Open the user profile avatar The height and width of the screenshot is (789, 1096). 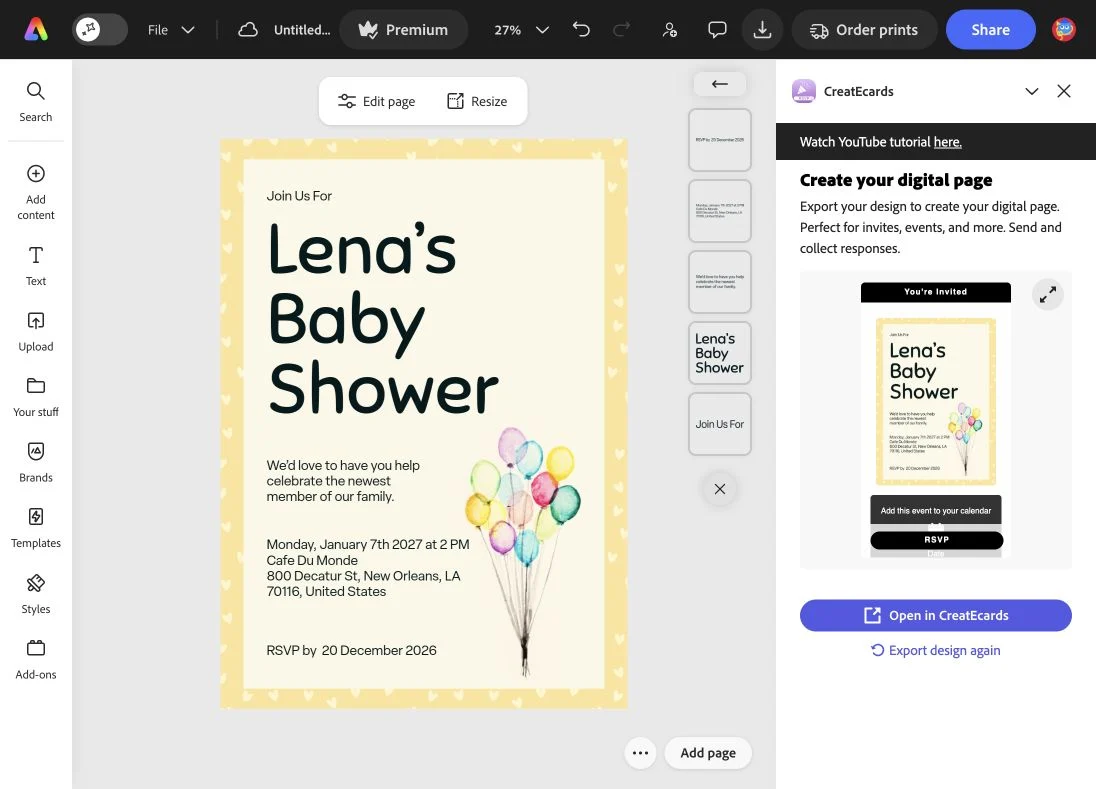[1064, 29]
